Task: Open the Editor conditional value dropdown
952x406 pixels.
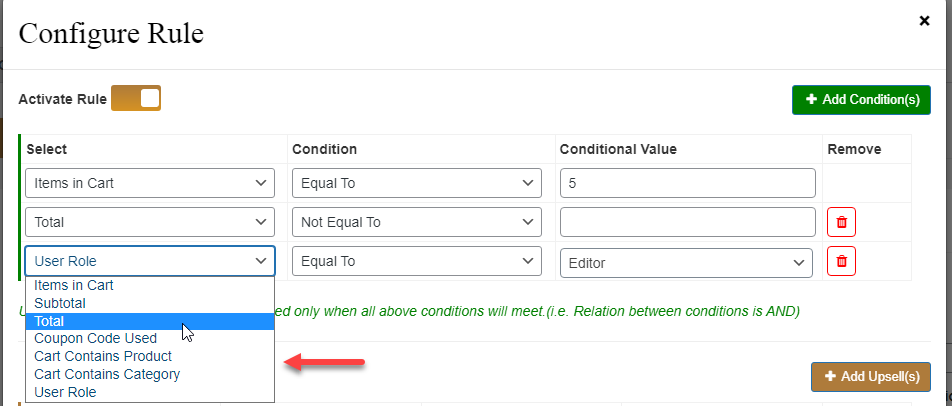Action: pyautogui.click(x=686, y=263)
